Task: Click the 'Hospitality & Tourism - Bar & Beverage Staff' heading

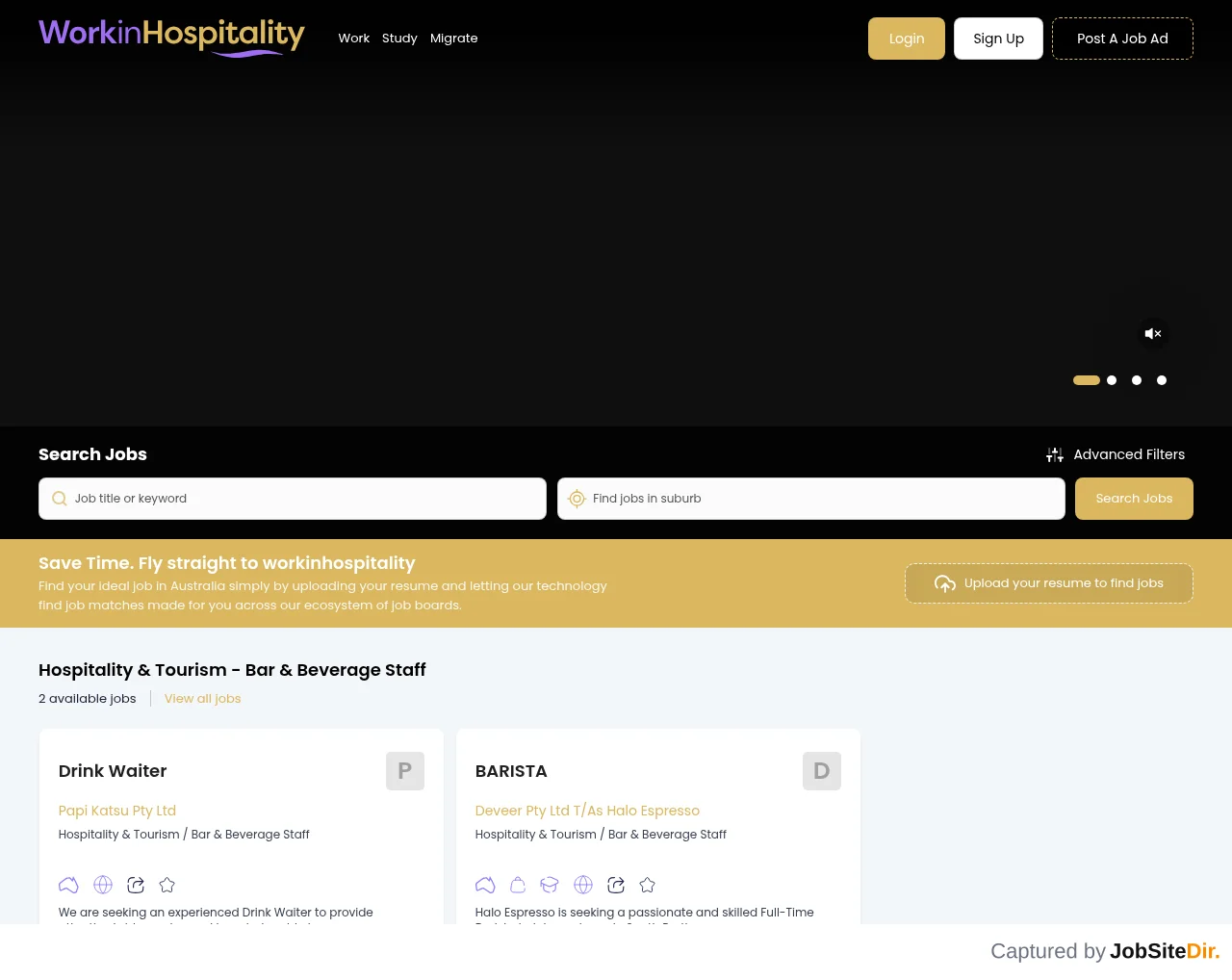Action: coord(232,670)
